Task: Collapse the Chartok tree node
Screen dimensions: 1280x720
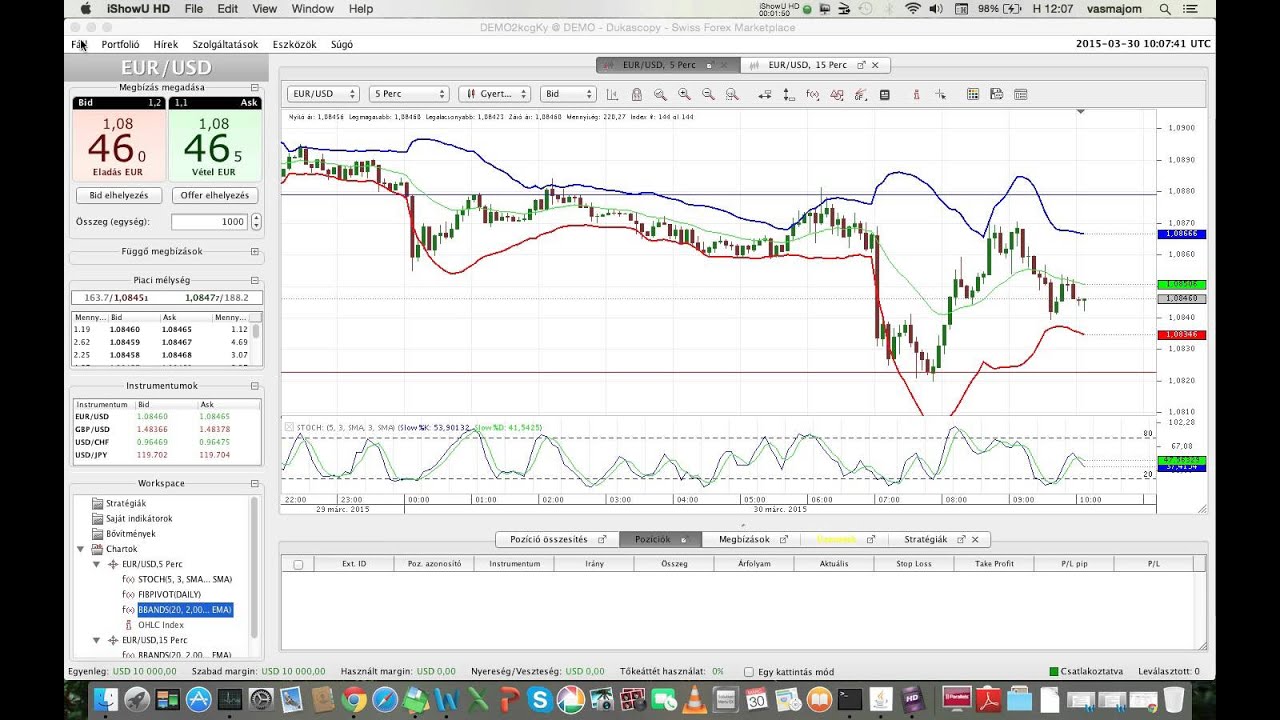Action: pos(81,549)
